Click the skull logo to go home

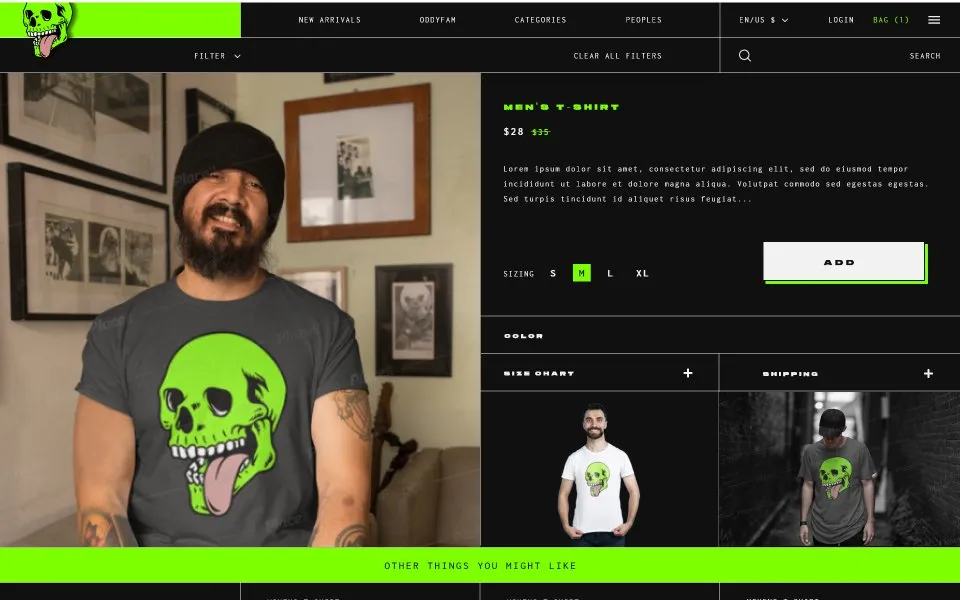pos(45,25)
